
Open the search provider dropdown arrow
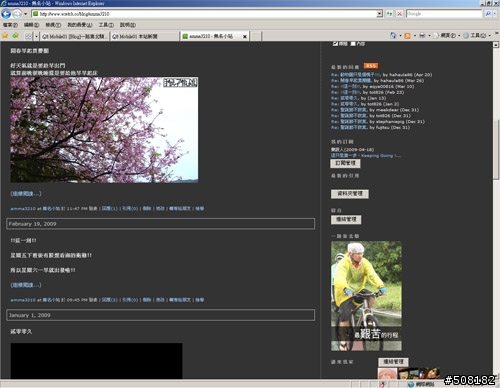coord(495,14)
